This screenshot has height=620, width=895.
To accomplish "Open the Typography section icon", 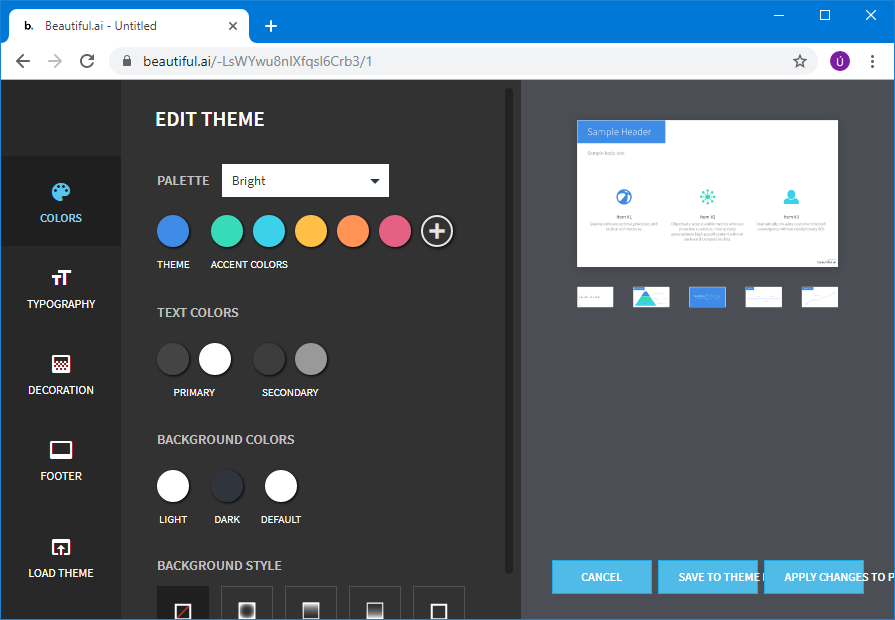I will coord(61,278).
